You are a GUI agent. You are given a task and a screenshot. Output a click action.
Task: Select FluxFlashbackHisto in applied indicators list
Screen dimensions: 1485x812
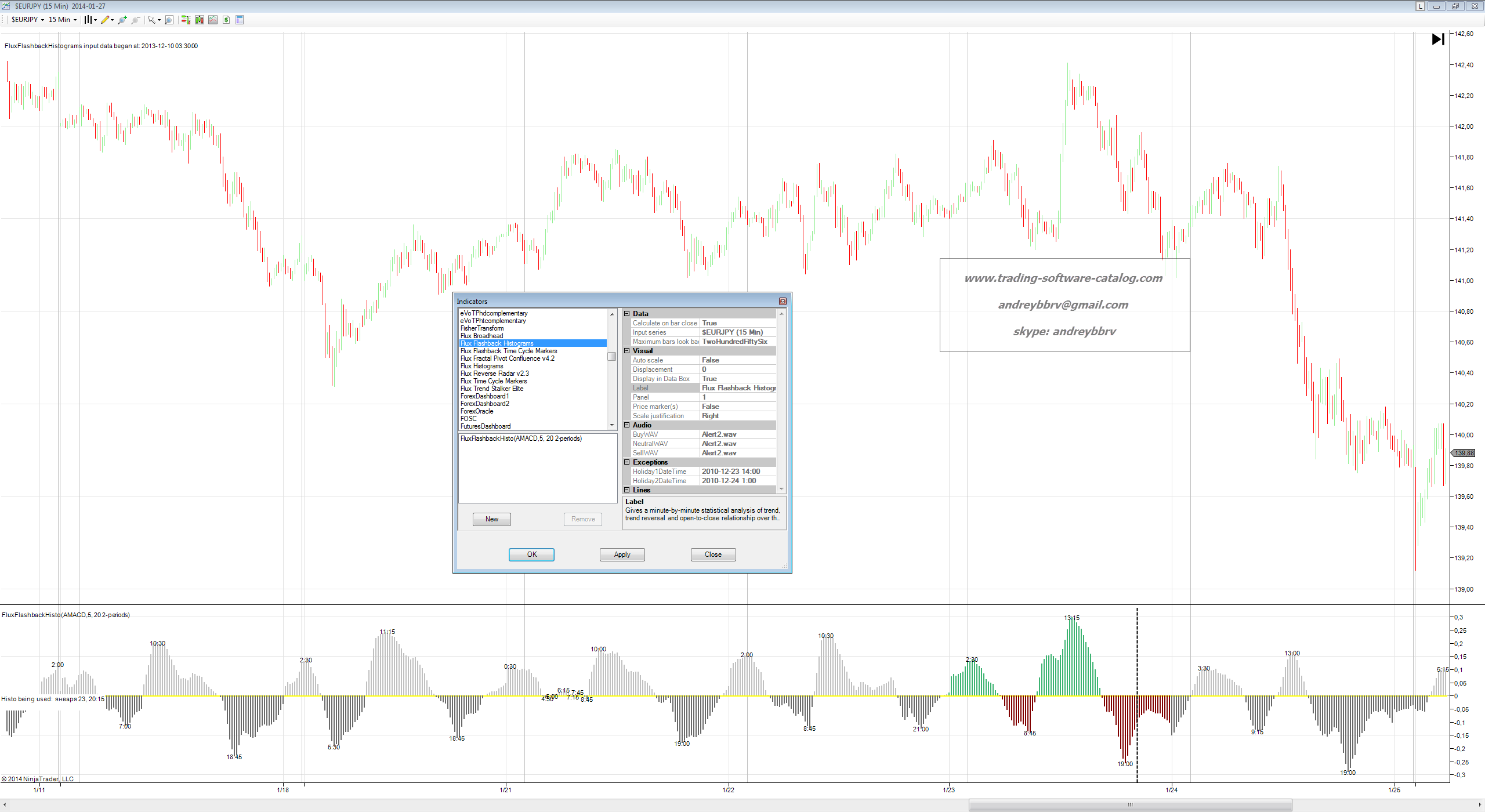coord(520,438)
